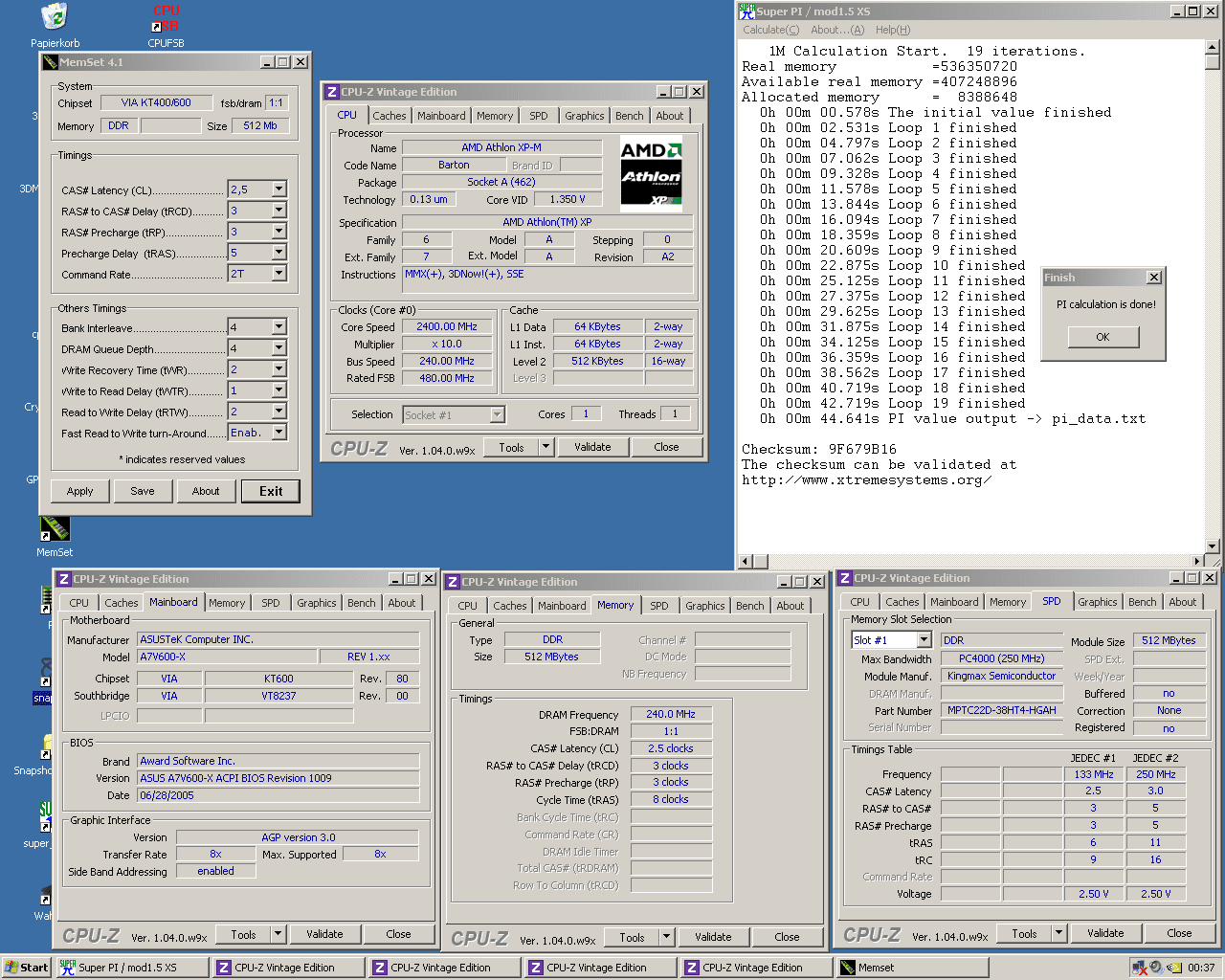This screenshot has height=980, width=1225.
Task: Open About tab in the SPD window
Action: (x=1183, y=602)
